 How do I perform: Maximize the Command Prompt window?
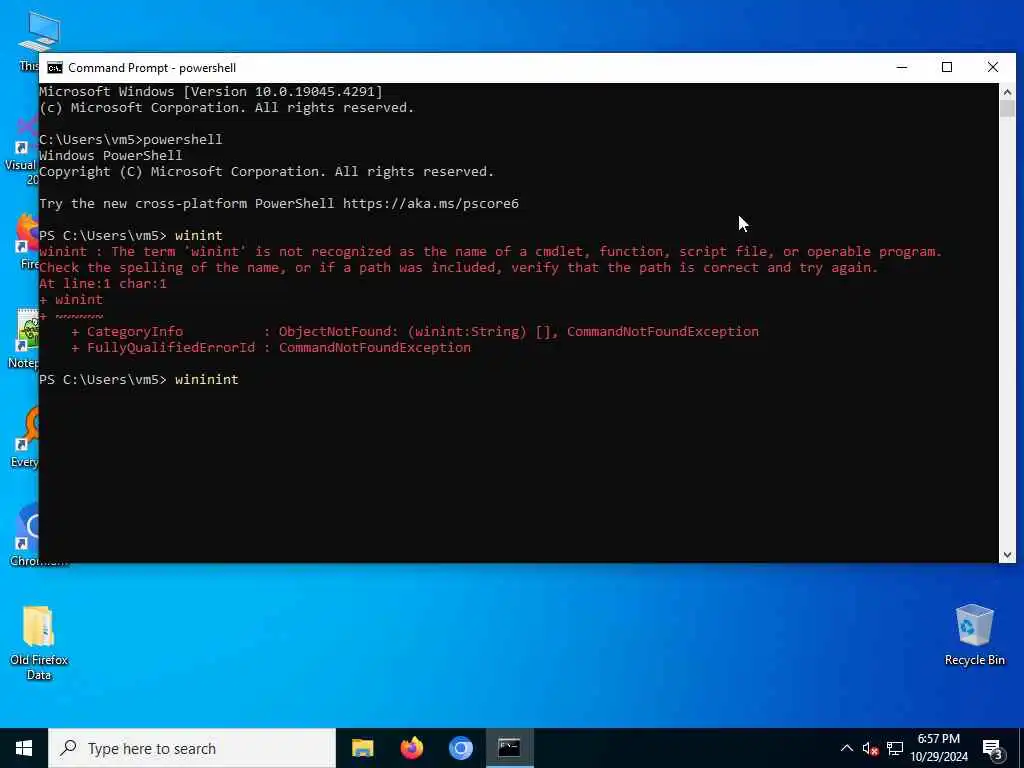click(x=947, y=67)
